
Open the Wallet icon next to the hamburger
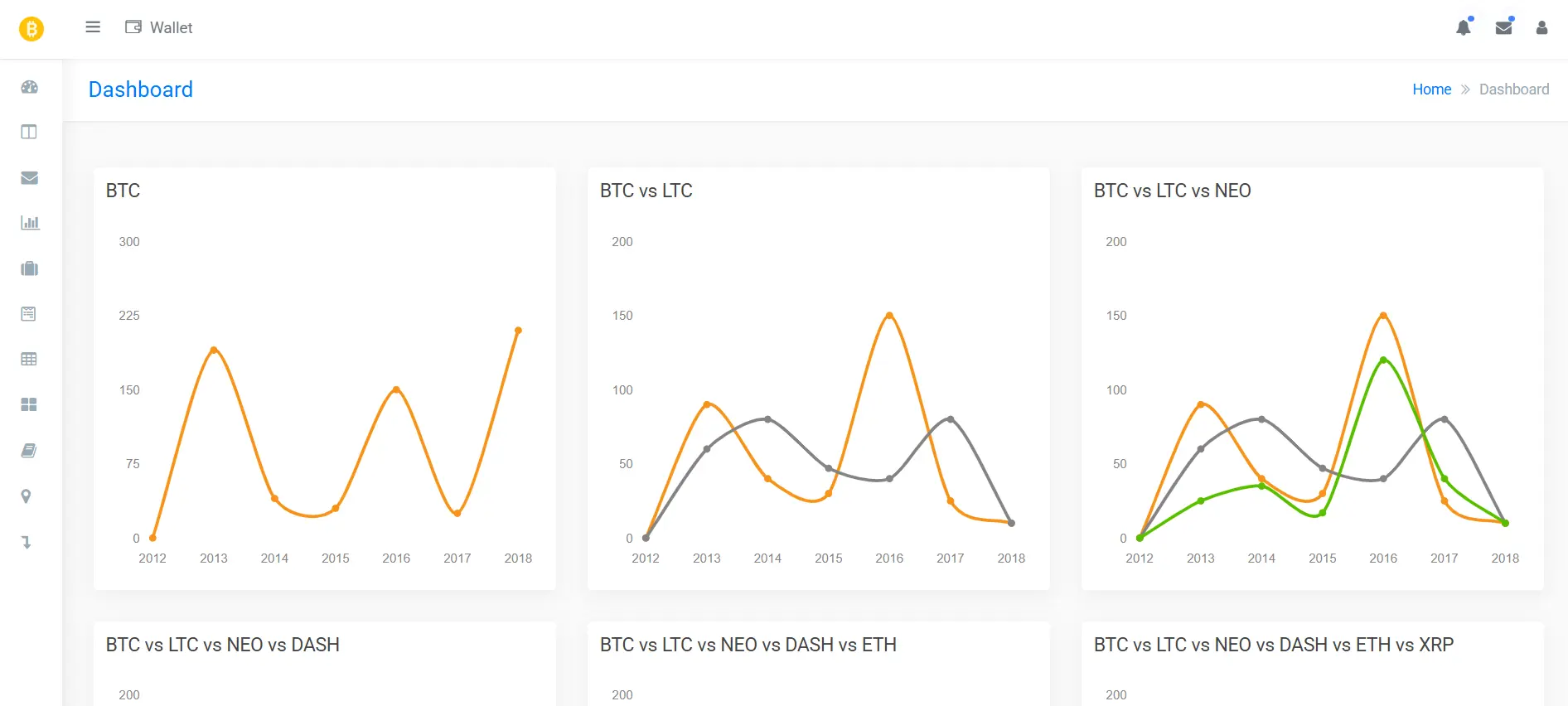[132, 27]
